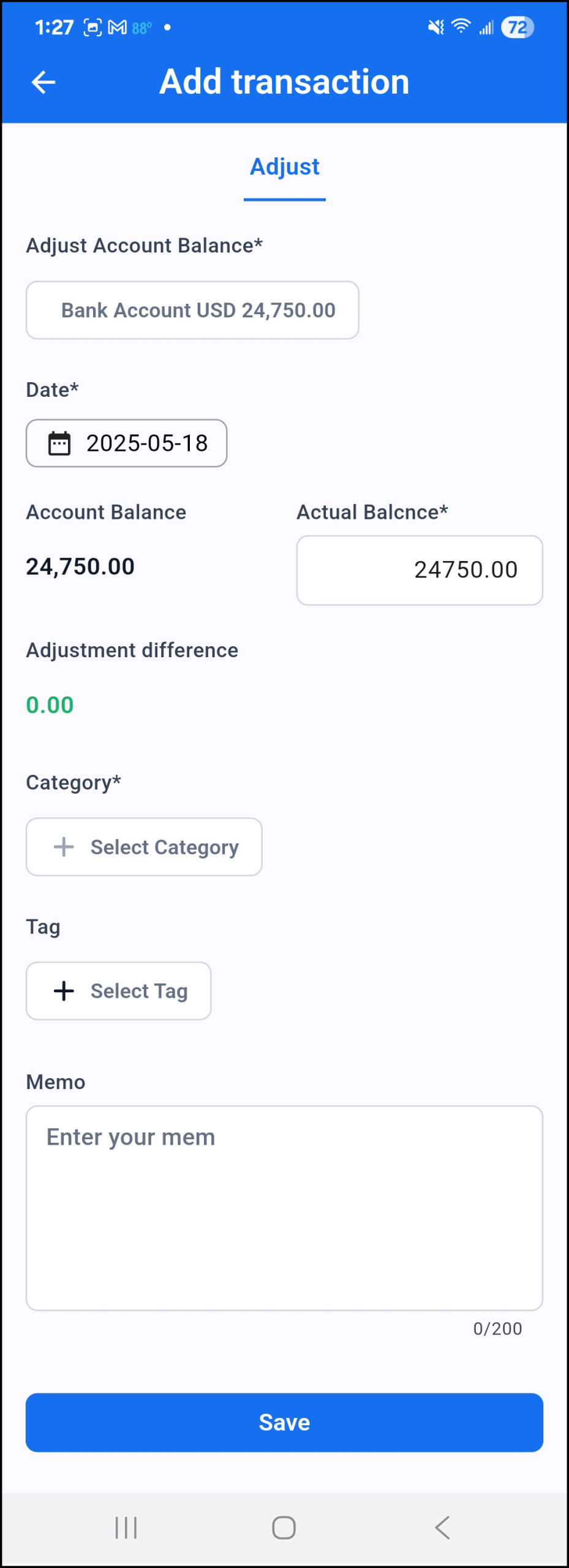Open Android recent apps navigation icon

(126, 1528)
